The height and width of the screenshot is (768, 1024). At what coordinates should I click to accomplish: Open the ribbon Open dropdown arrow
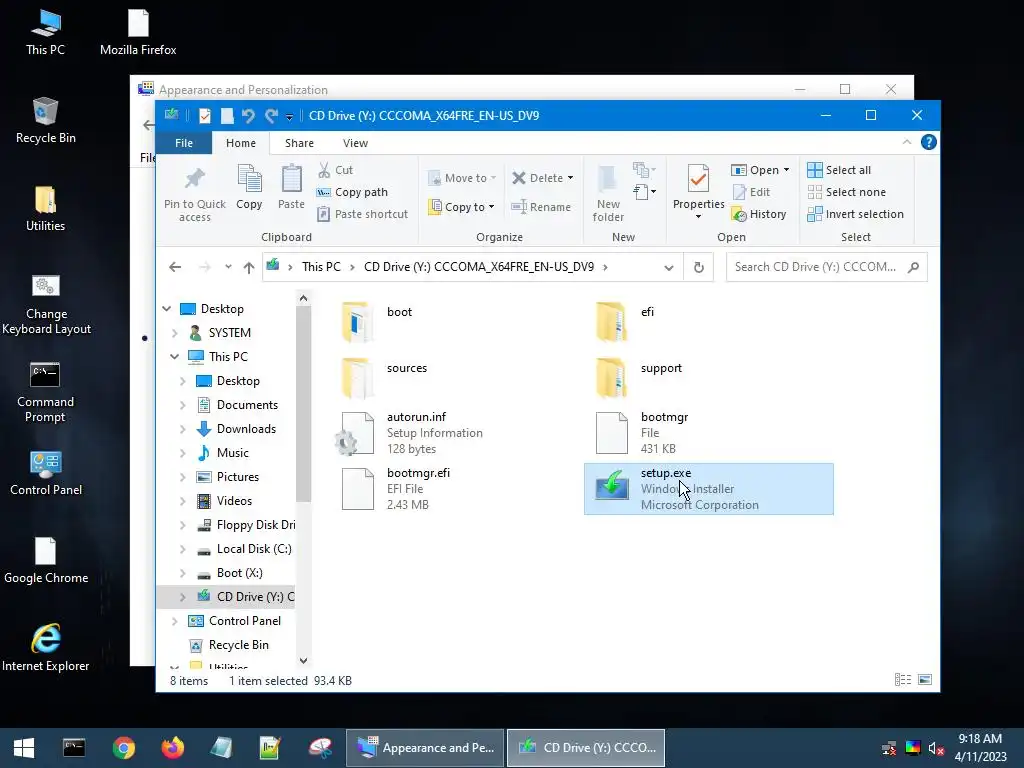(x=786, y=170)
